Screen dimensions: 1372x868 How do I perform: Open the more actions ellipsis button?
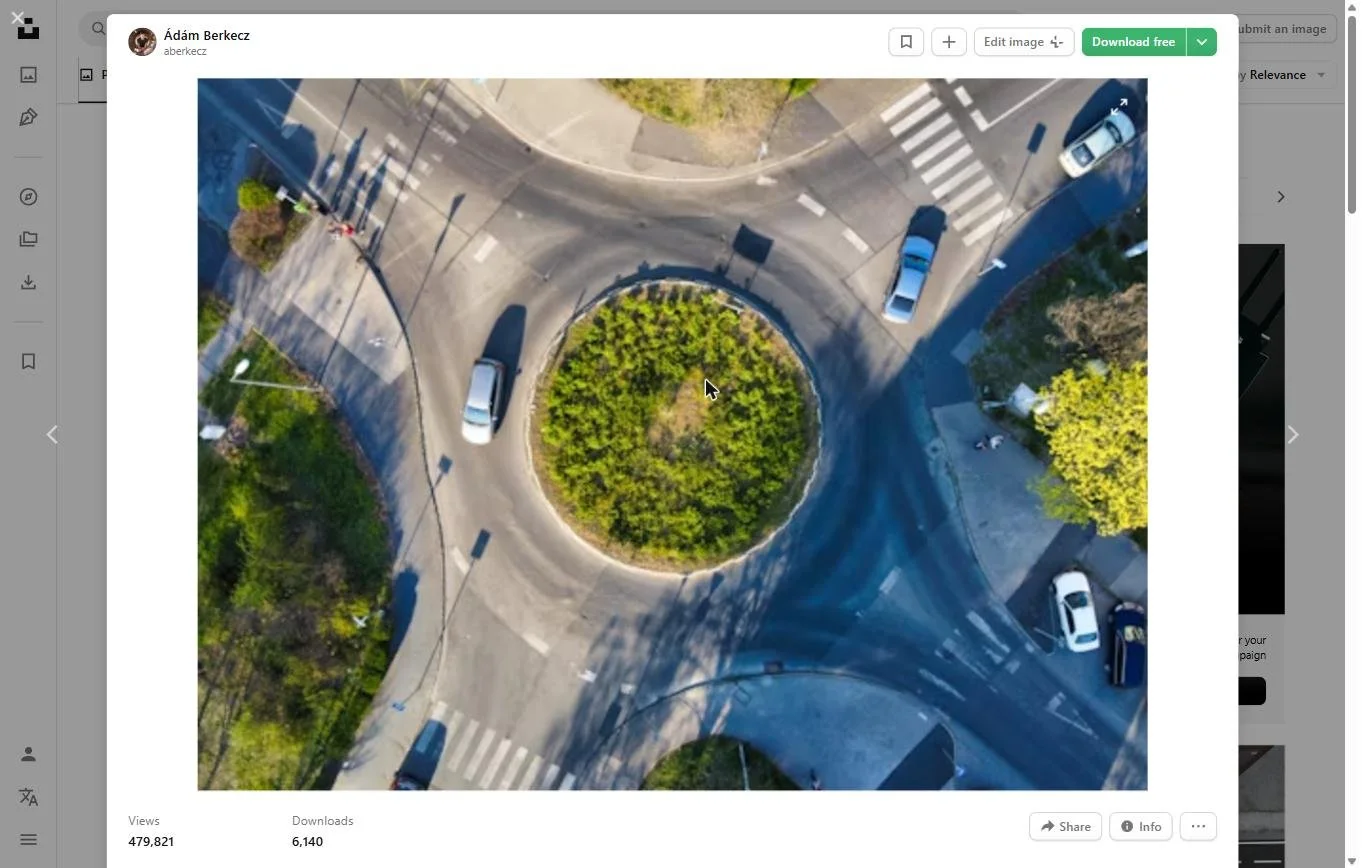tap(1198, 827)
